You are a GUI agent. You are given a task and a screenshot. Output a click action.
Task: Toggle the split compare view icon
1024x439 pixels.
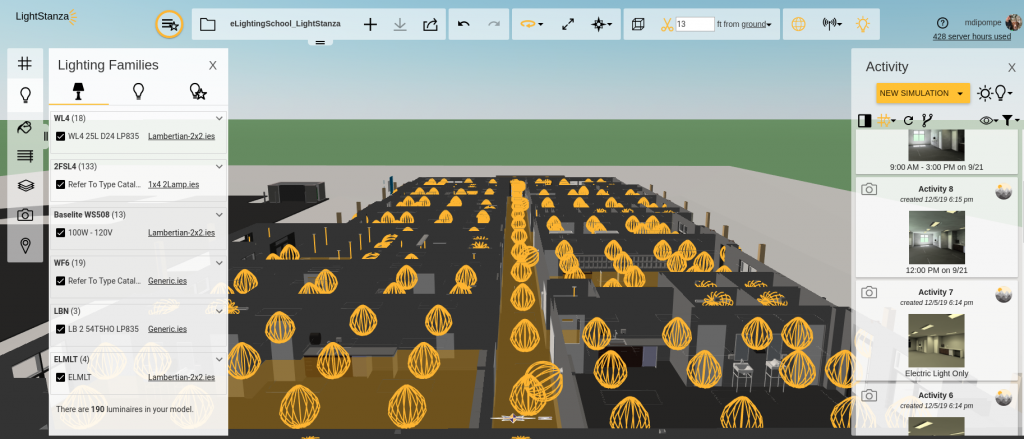tap(865, 120)
